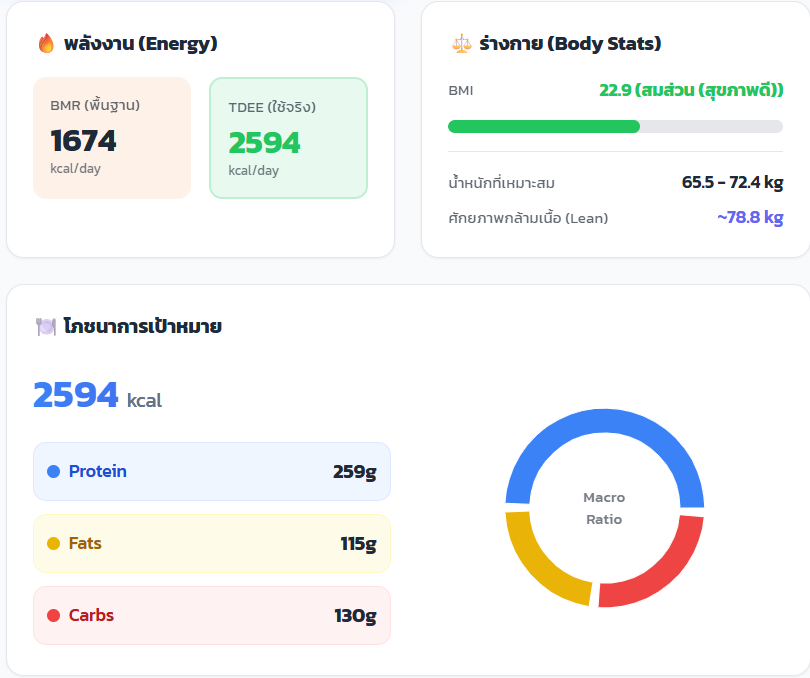Screen dimensions: 810x678
Task: Select the Fats 115g row
Action: pos(212,544)
